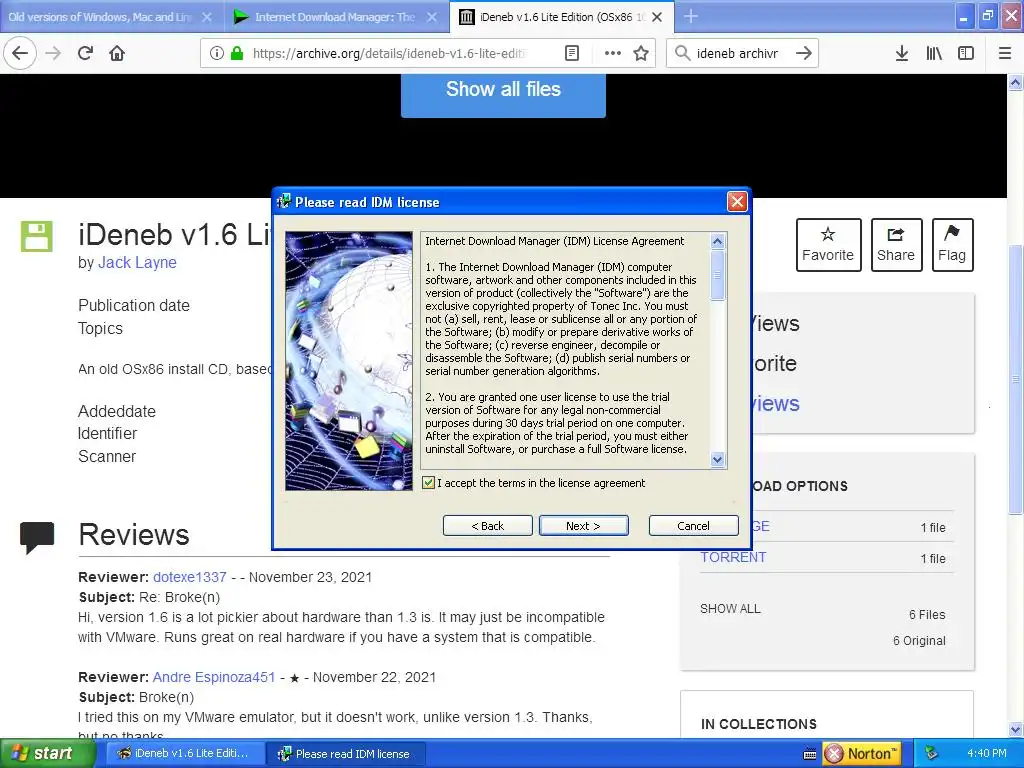Switch to Internet Download Manager tab
Image resolution: width=1024 pixels, height=768 pixels.
tap(336, 17)
